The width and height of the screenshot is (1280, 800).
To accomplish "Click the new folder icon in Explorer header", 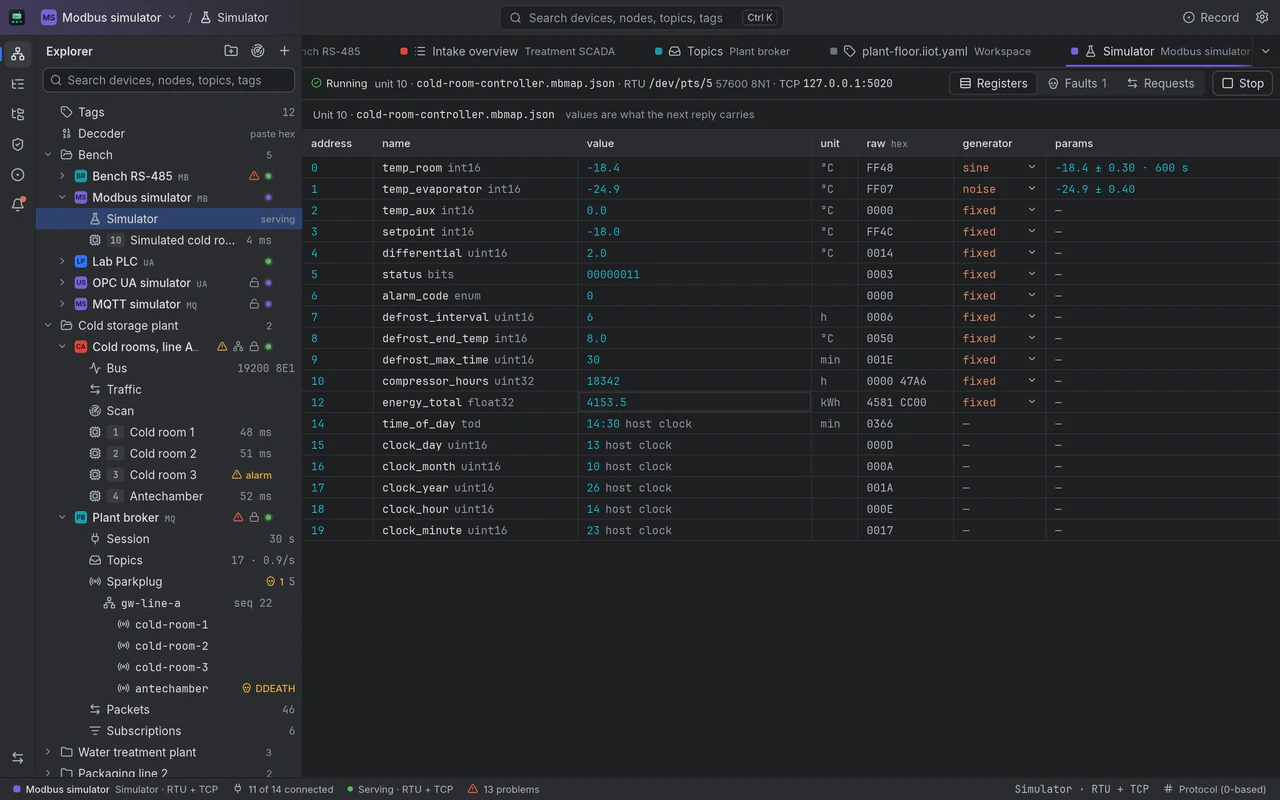I will (x=231, y=51).
